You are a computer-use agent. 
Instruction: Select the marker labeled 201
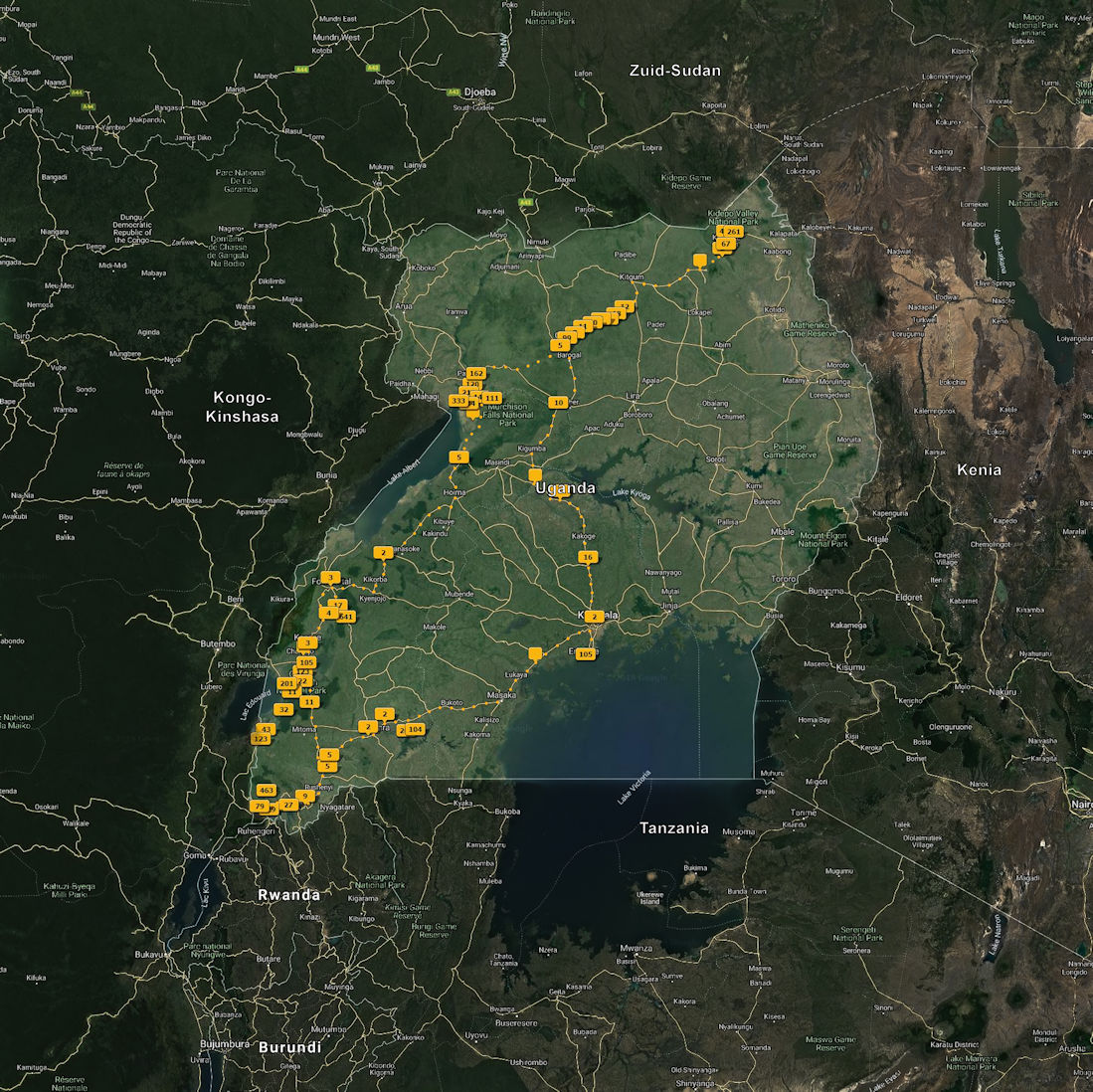286,683
